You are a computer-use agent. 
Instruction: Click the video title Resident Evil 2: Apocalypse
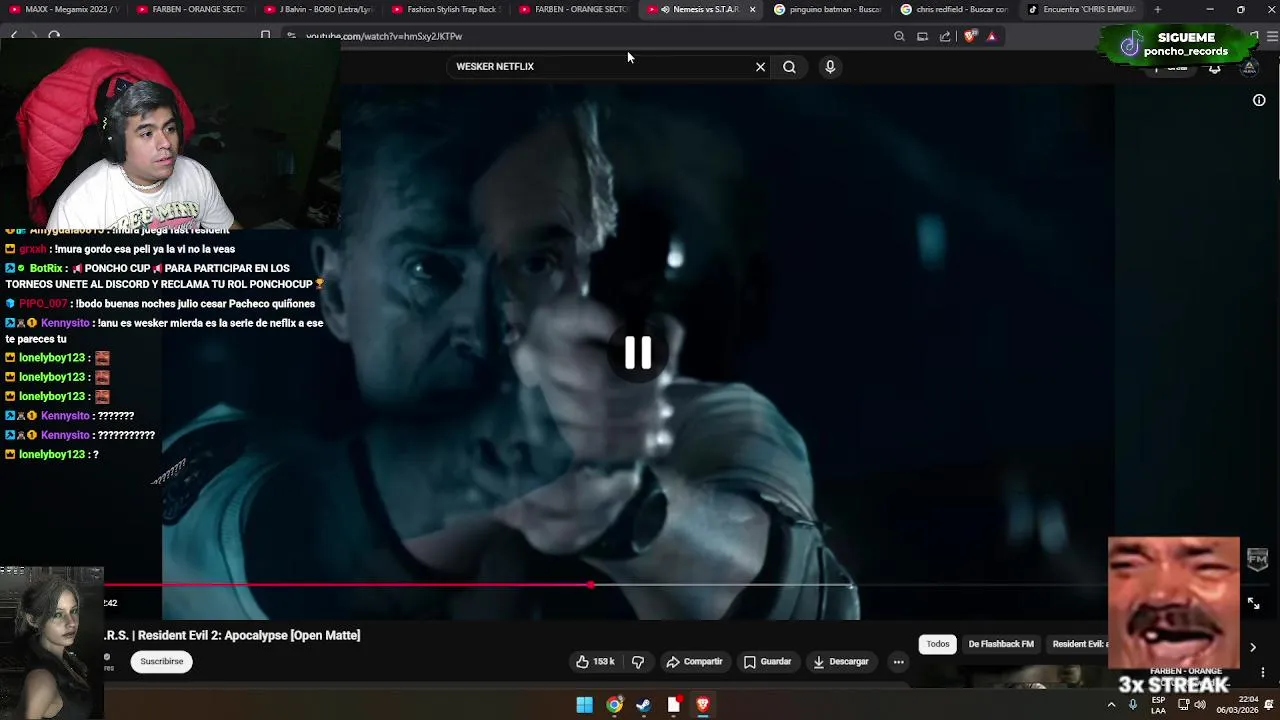(x=232, y=635)
